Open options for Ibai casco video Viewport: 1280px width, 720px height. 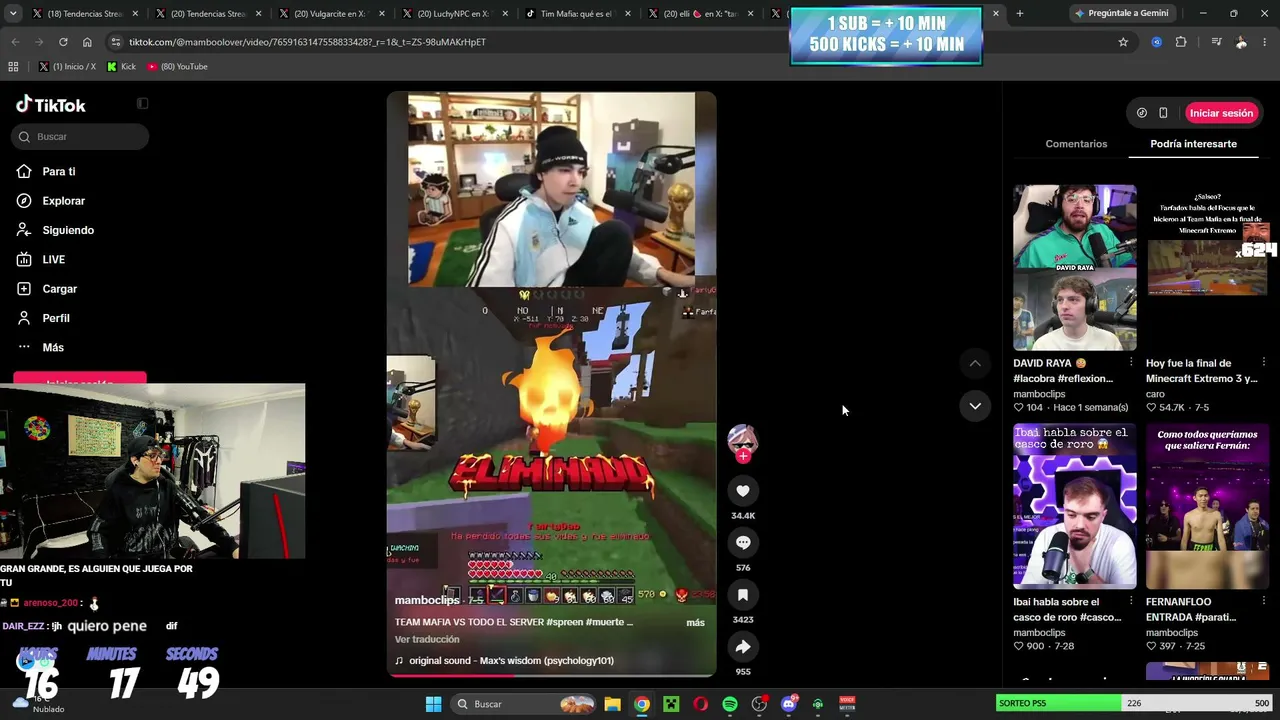[x=1131, y=602]
